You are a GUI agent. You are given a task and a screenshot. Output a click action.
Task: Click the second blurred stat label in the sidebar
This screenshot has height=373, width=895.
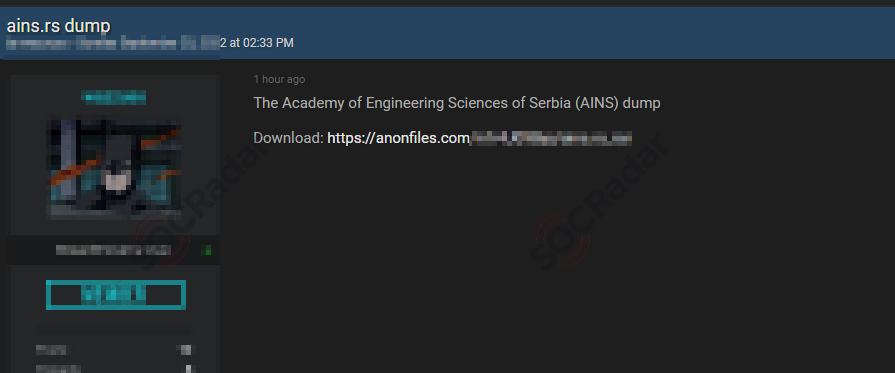pyautogui.click(x=58, y=369)
